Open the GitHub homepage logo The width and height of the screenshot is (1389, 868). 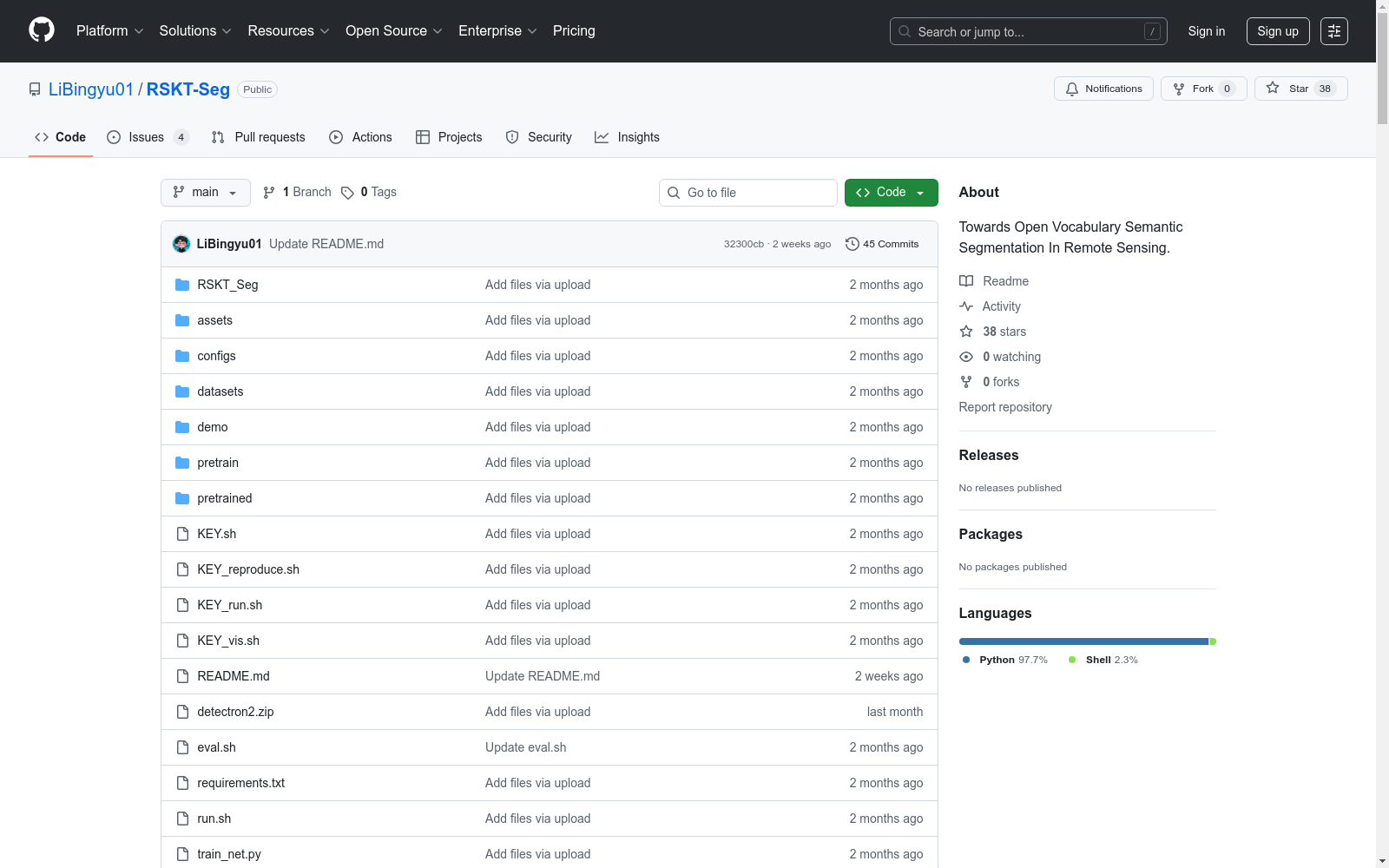(x=42, y=30)
